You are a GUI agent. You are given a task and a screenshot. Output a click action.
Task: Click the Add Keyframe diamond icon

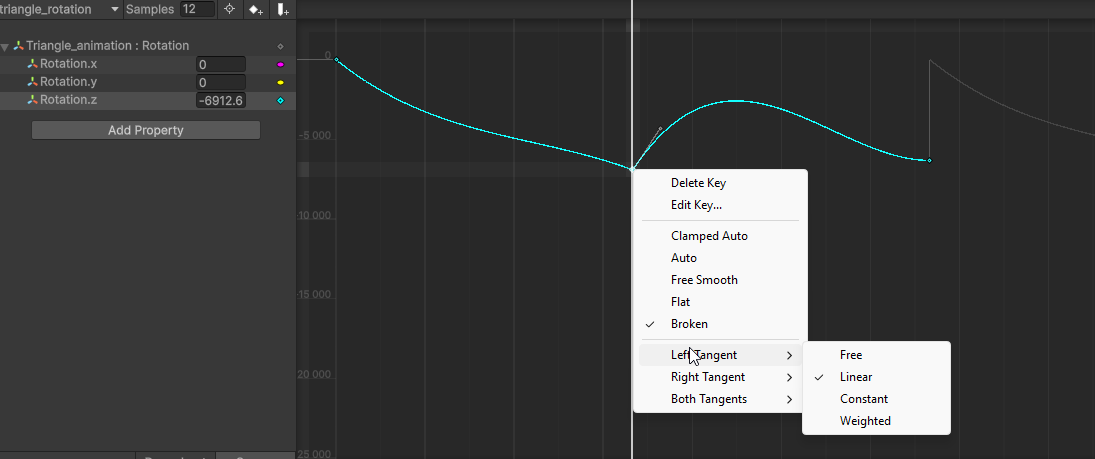[256, 9]
